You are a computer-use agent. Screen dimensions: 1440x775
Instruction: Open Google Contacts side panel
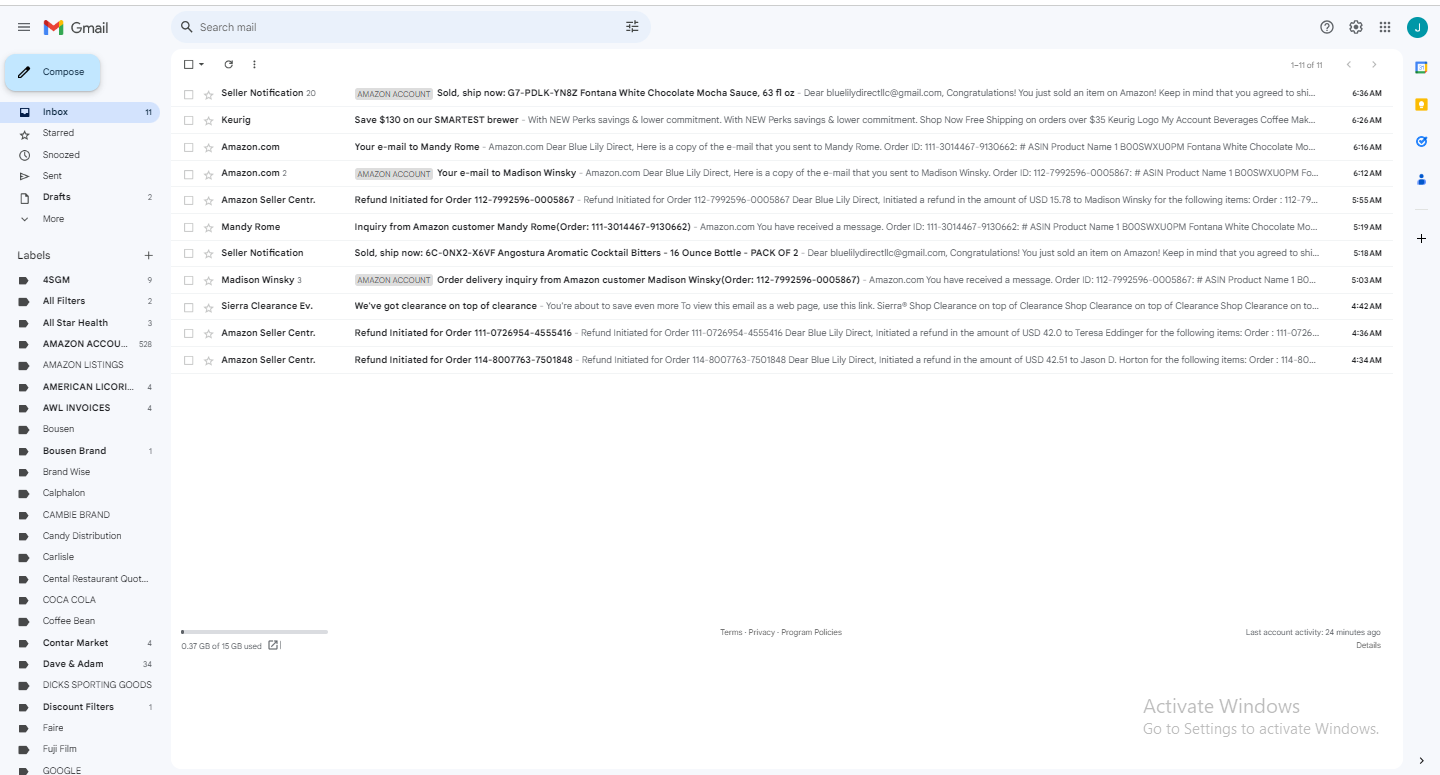(1421, 180)
